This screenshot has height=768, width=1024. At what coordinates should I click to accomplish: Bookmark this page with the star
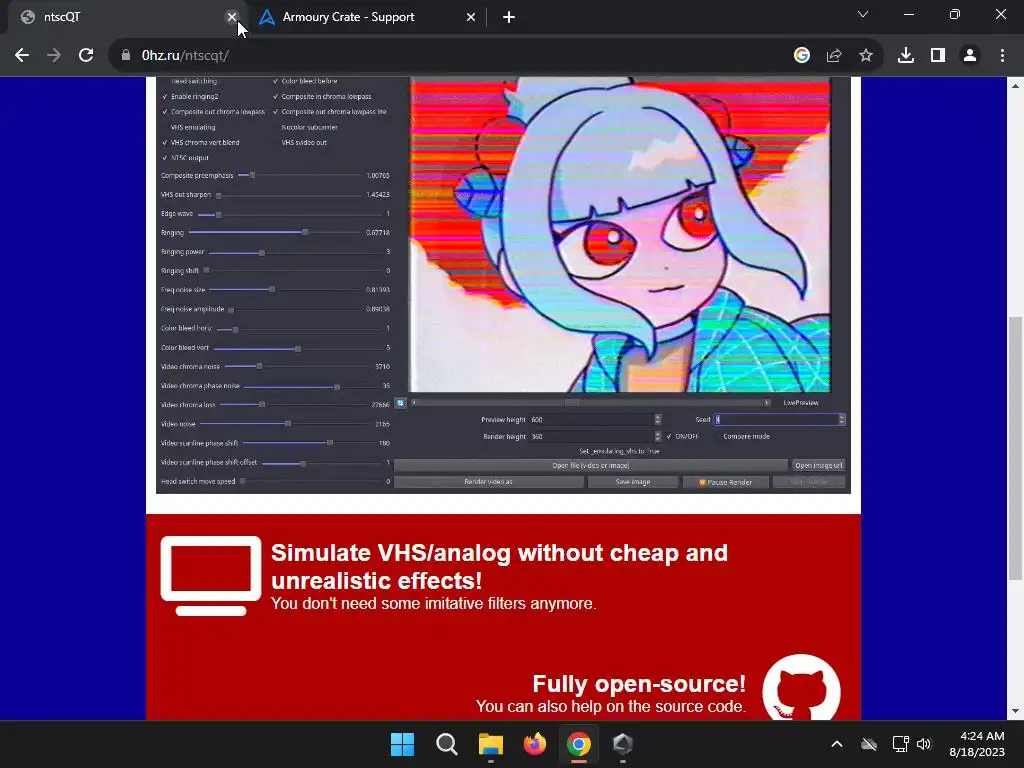pyautogui.click(x=866, y=56)
